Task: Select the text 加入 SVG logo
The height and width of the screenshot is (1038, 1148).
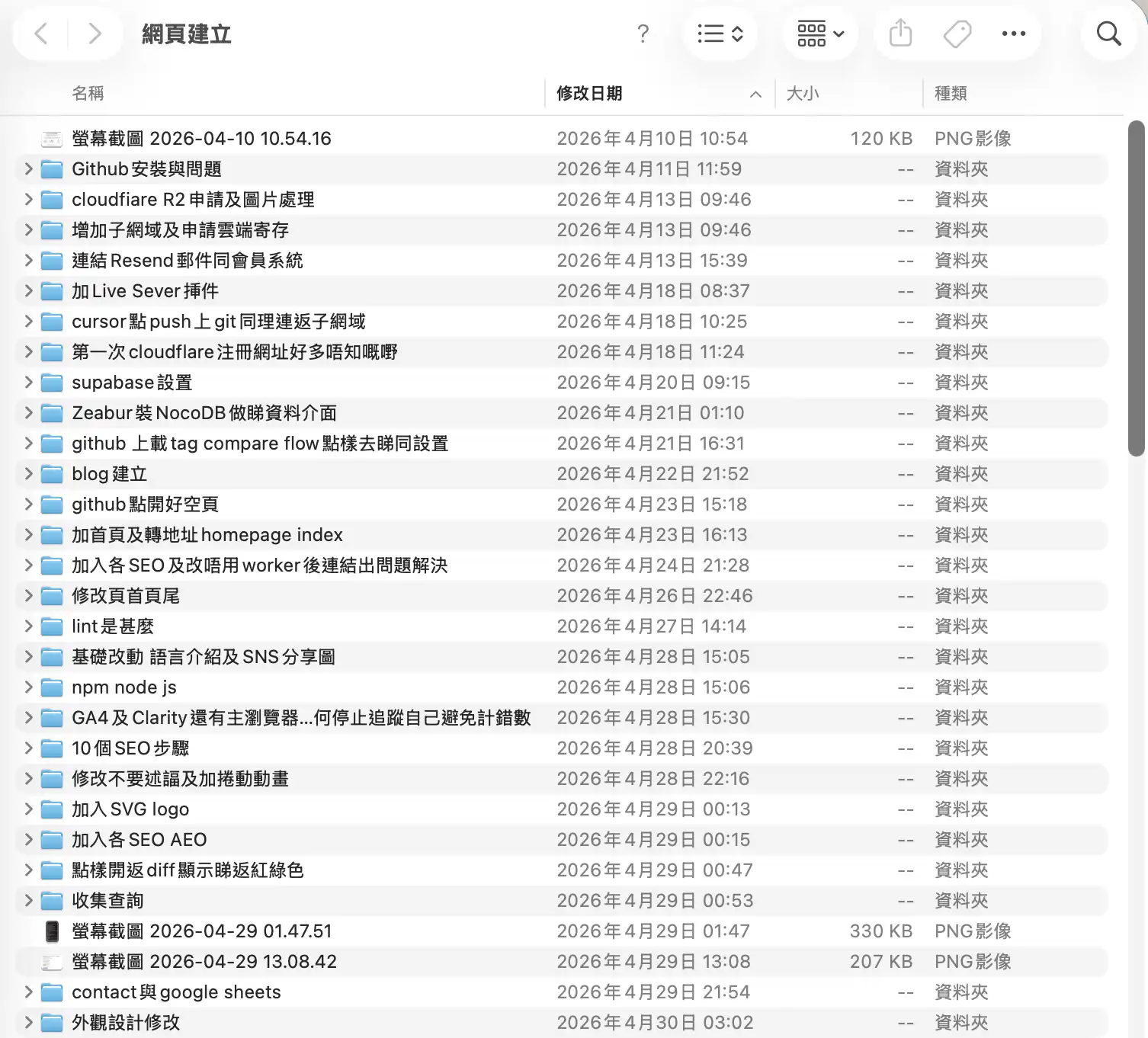Action: coord(130,809)
